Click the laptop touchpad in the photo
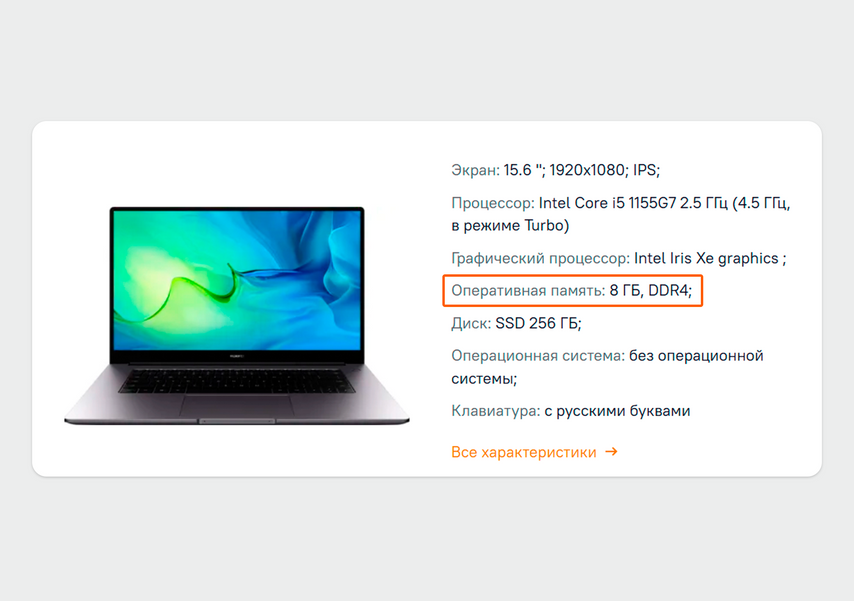 [237, 406]
